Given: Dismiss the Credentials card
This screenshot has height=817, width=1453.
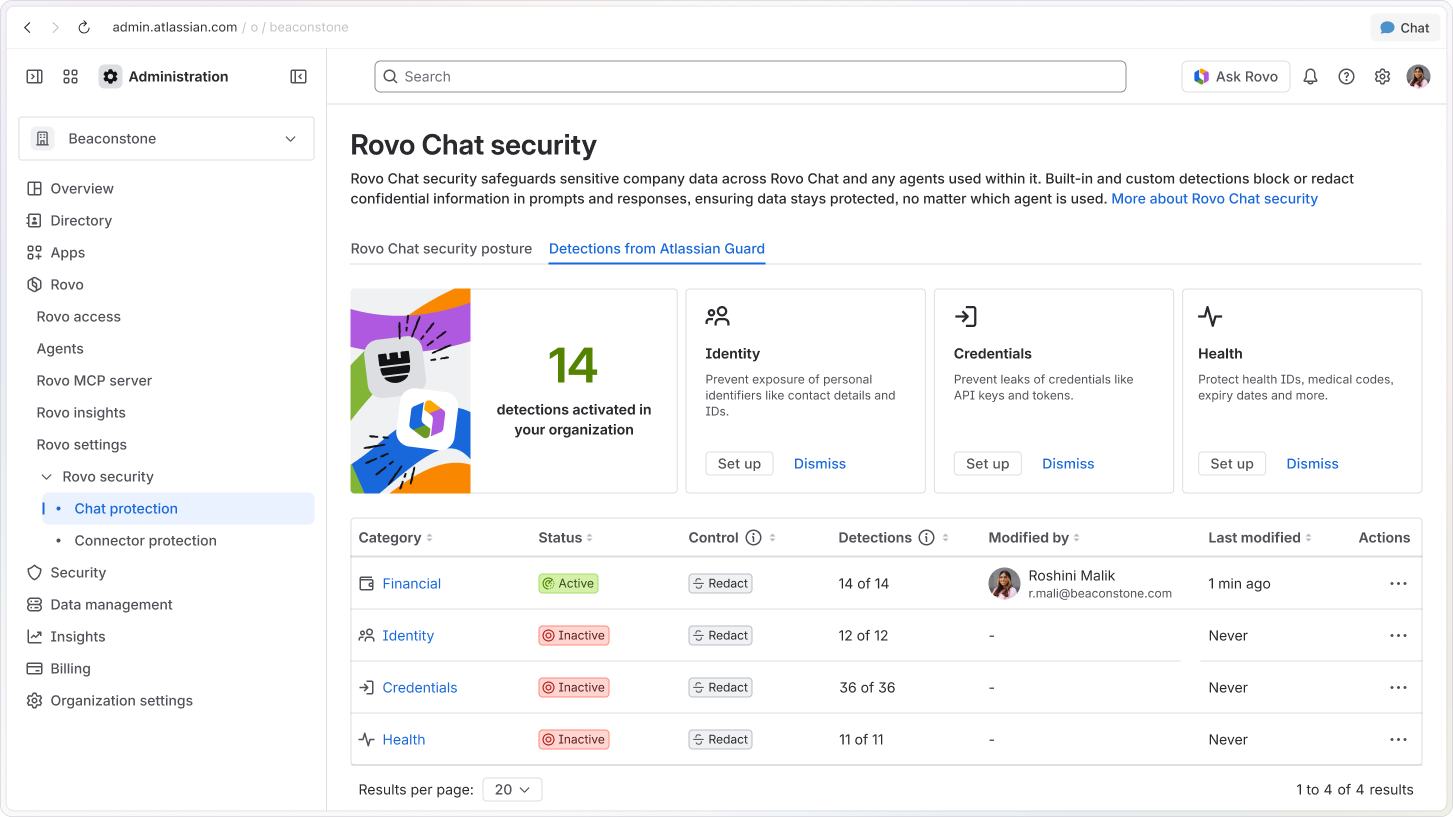Looking at the screenshot, I should point(1068,464).
